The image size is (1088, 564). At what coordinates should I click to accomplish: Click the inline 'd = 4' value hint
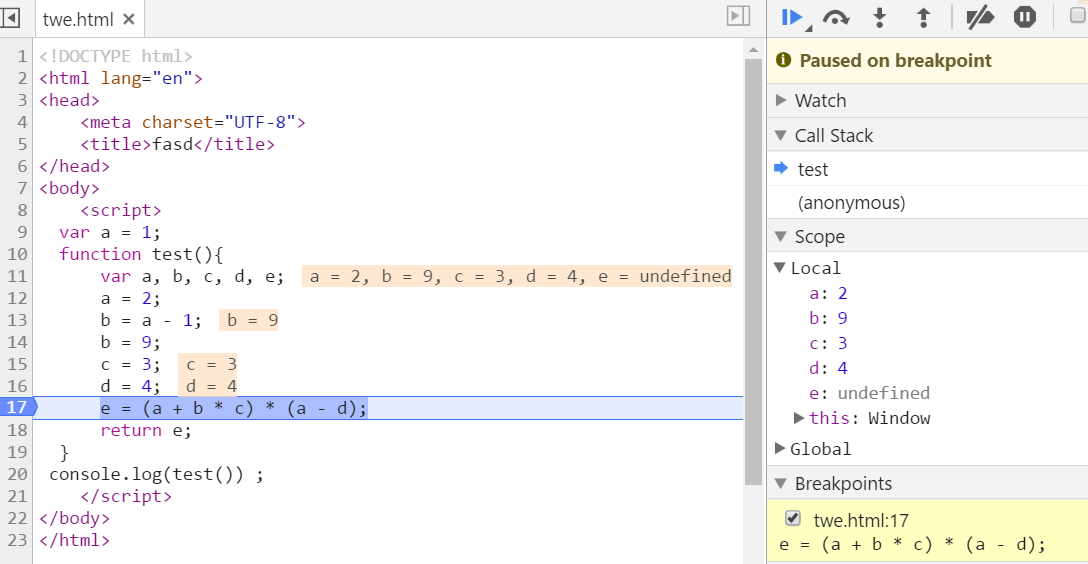207,386
